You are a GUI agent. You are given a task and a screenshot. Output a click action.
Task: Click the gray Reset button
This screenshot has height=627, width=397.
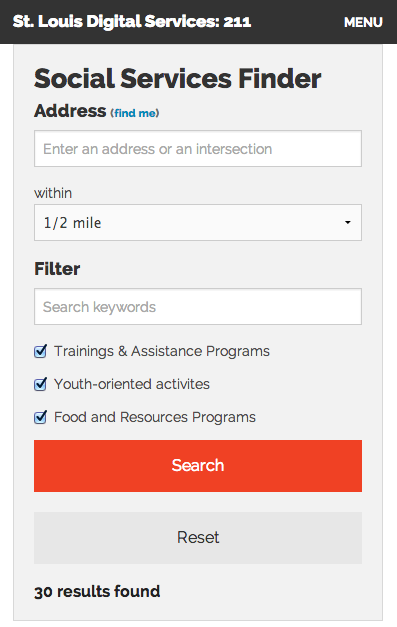click(198, 538)
